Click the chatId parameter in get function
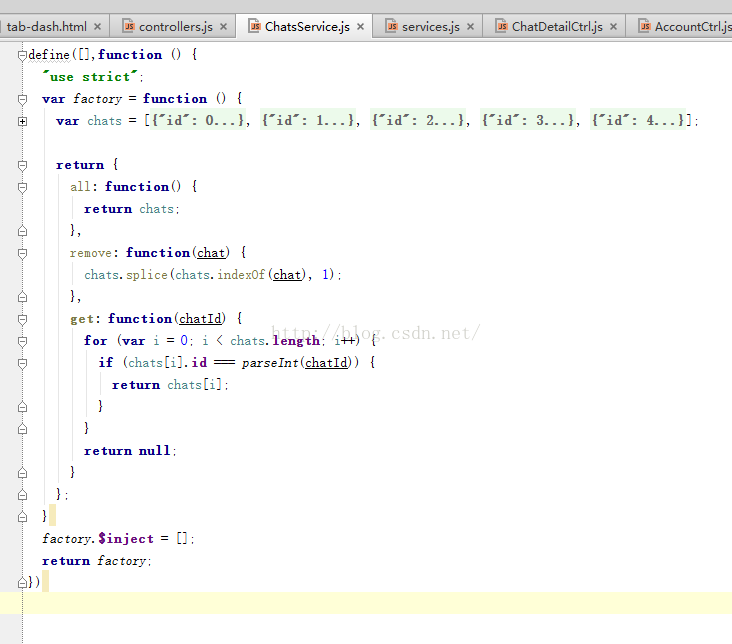Image resolution: width=732 pixels, height=644 pixels. click(200, 319)
